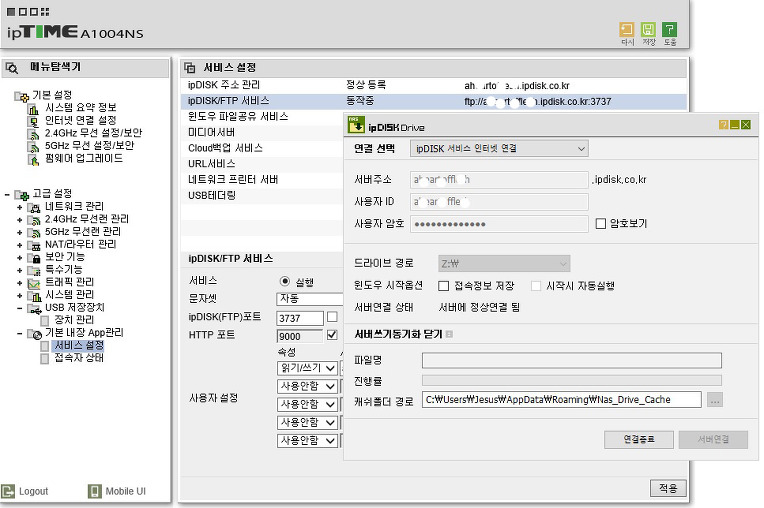Open the connected users status tree item
This screenshot has width=764, height=508.
tap(79, 358)
